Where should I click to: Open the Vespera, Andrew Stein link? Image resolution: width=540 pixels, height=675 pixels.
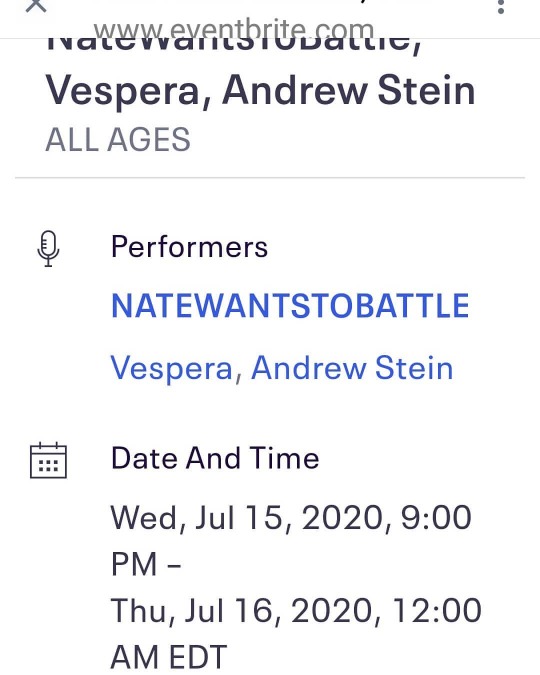coord(282,368)
